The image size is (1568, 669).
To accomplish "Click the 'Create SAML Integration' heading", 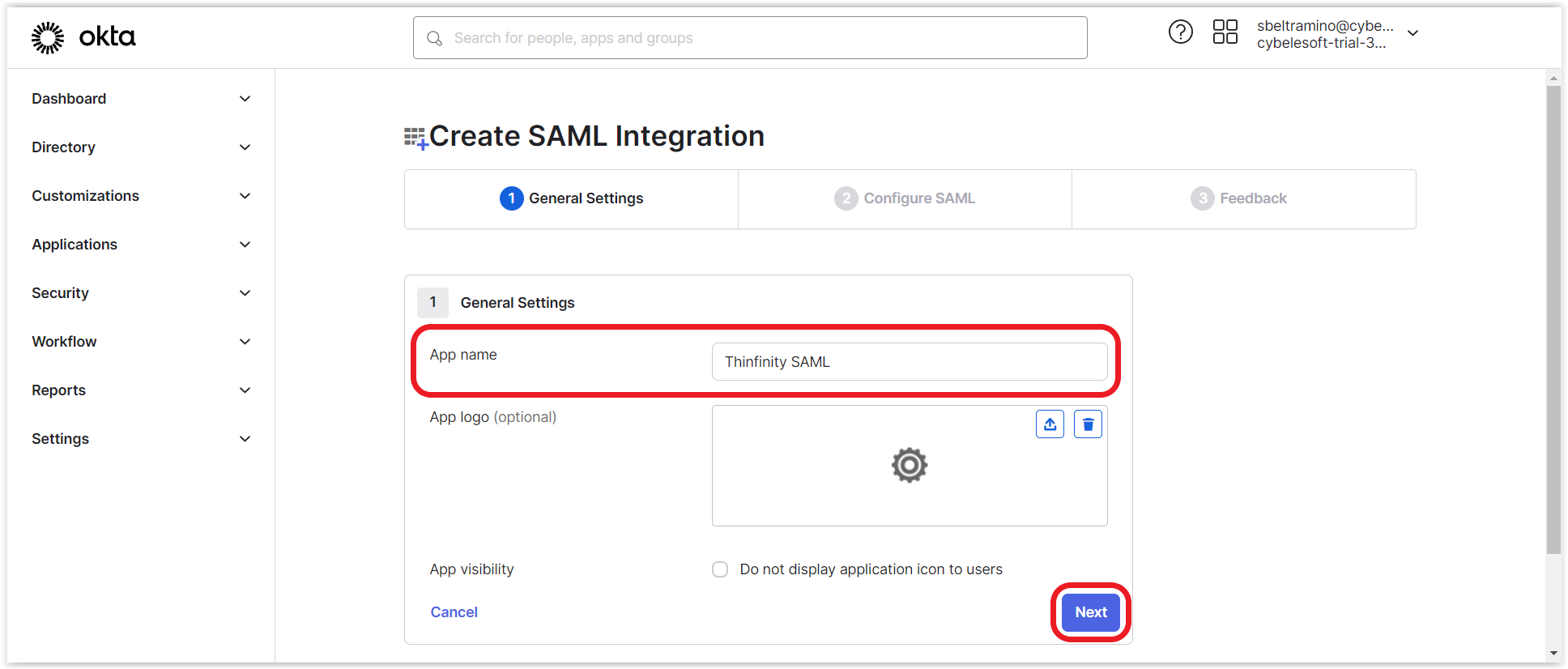I will click(x=597, y=136).
